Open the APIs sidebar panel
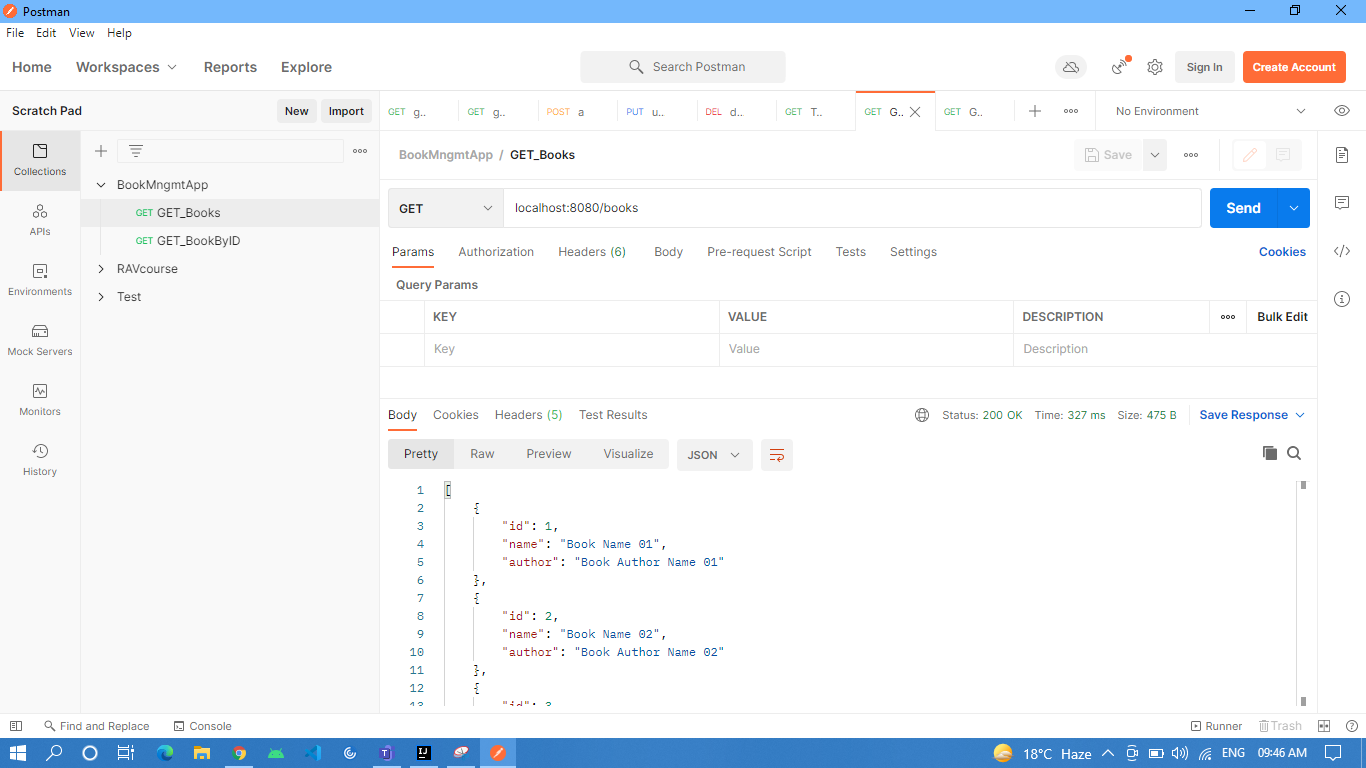This screenshot has height=768, width=1366. coord(40,220)
